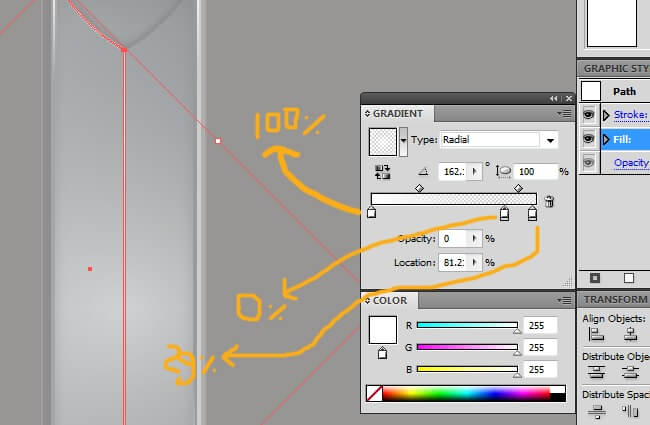Collapse the Gradient panel with the double arrows
This screenshot has height=425, width=650.
click(554, 99)
